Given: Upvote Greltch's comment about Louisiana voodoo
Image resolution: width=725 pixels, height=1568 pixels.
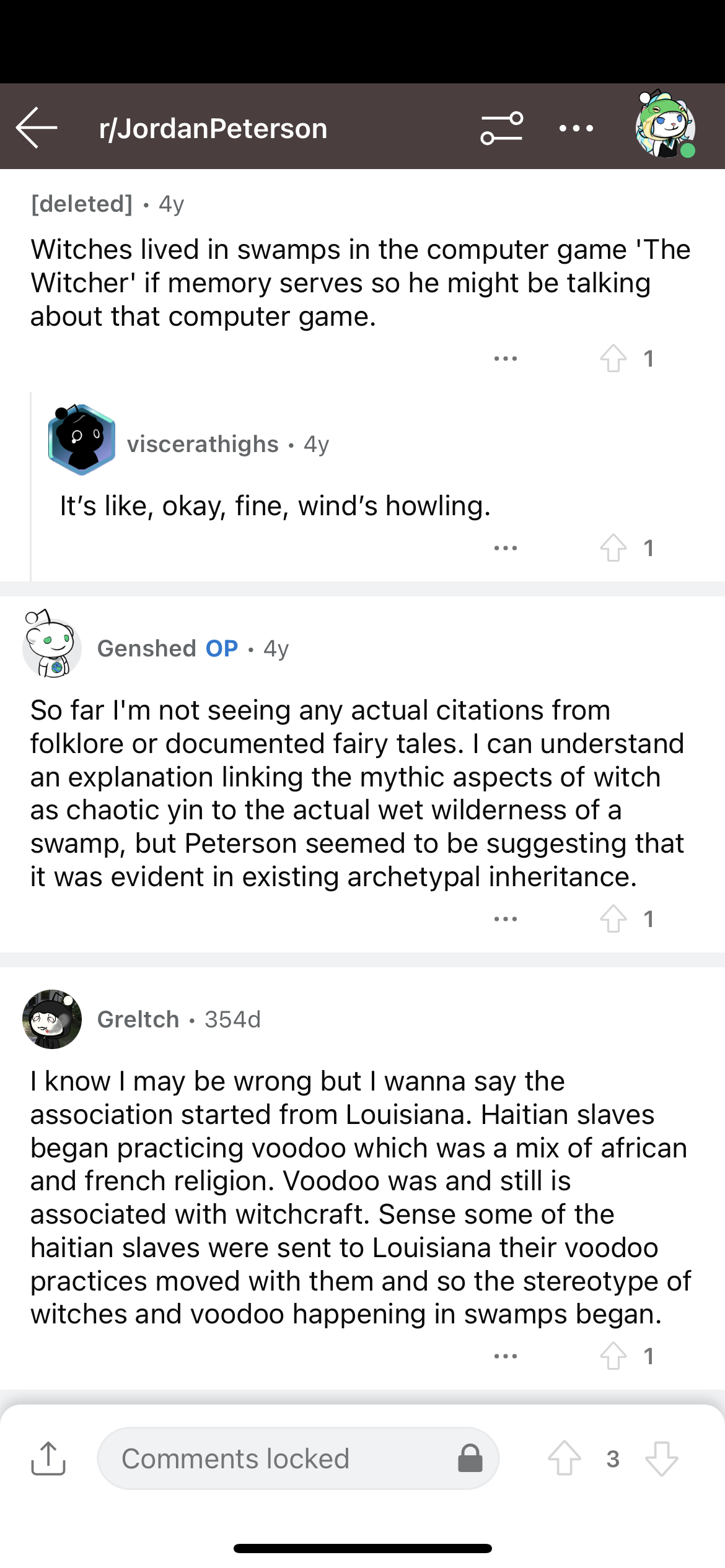Looking at the screenshot, I should pyautogui.click(x=613, y=1356).
